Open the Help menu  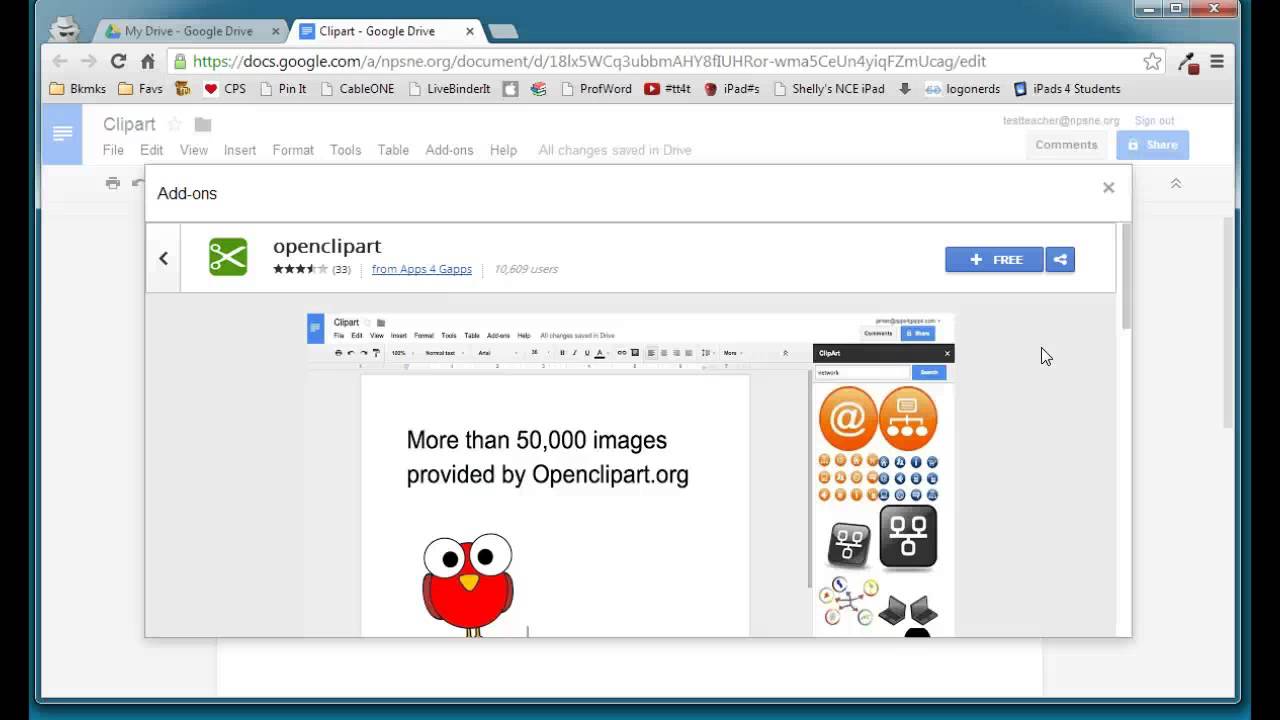point(503,150)
